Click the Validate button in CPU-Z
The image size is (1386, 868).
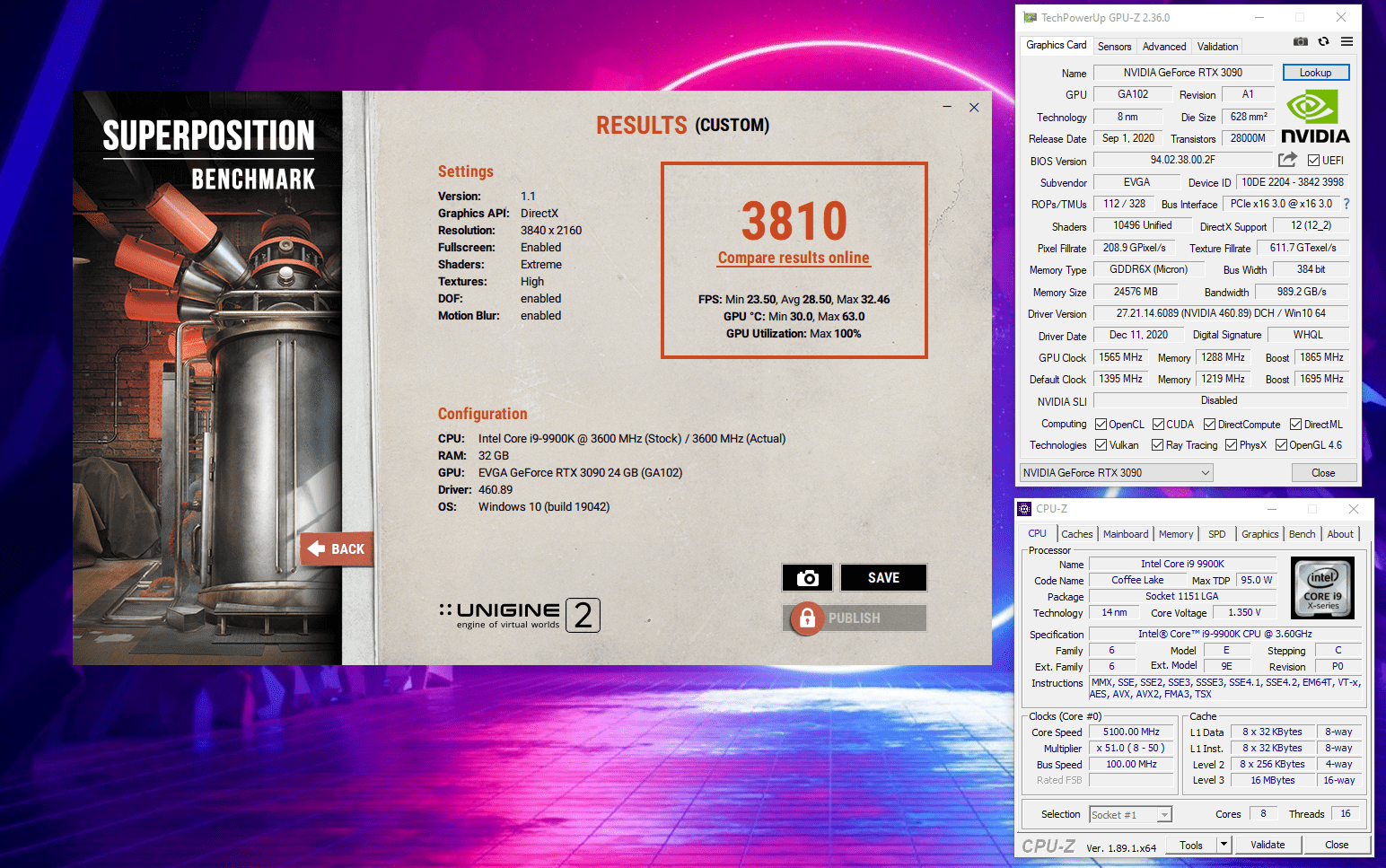pos(1268,845)
